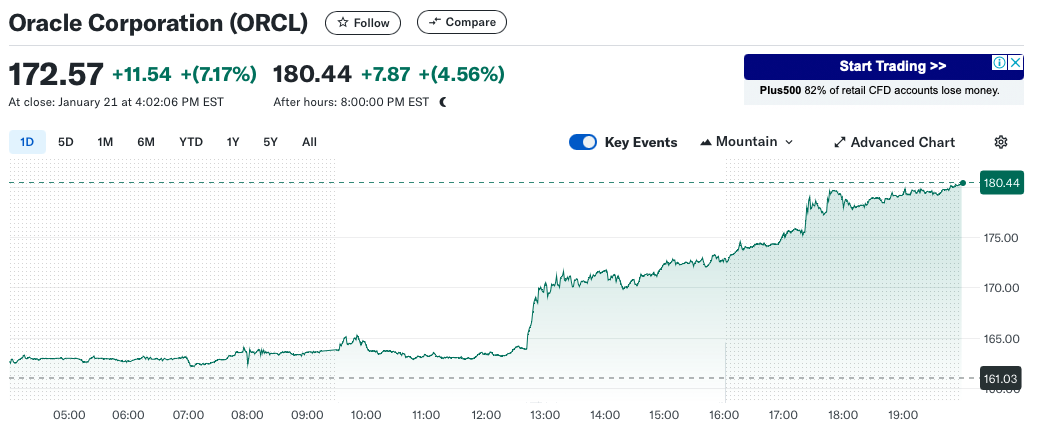This screenshot has width=1045, height=443.
Task: Close the Plus500 advertisement
Action: tap(1015, 63)
